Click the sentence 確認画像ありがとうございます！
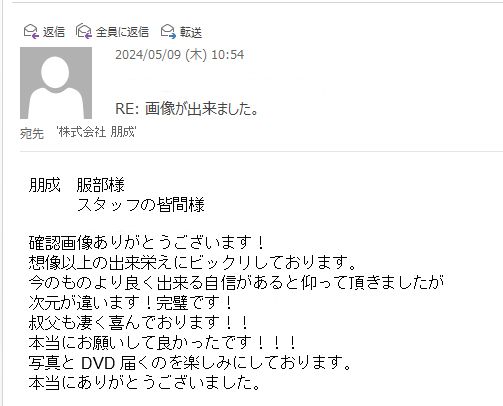Image resolution: width=503 pixels, height=406 pixels. [x=147, y=242]
